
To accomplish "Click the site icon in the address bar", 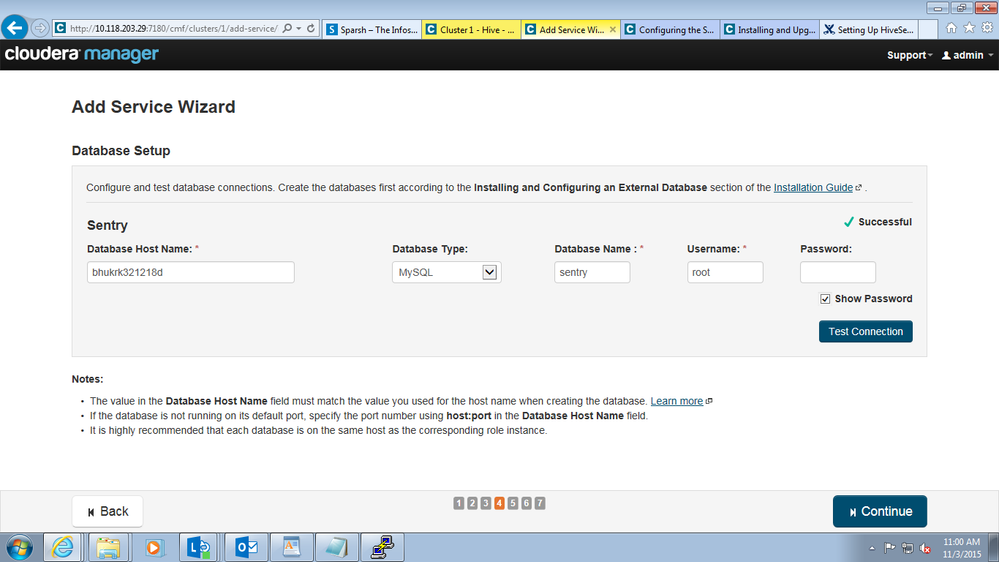I will click(x=60, y=28).
